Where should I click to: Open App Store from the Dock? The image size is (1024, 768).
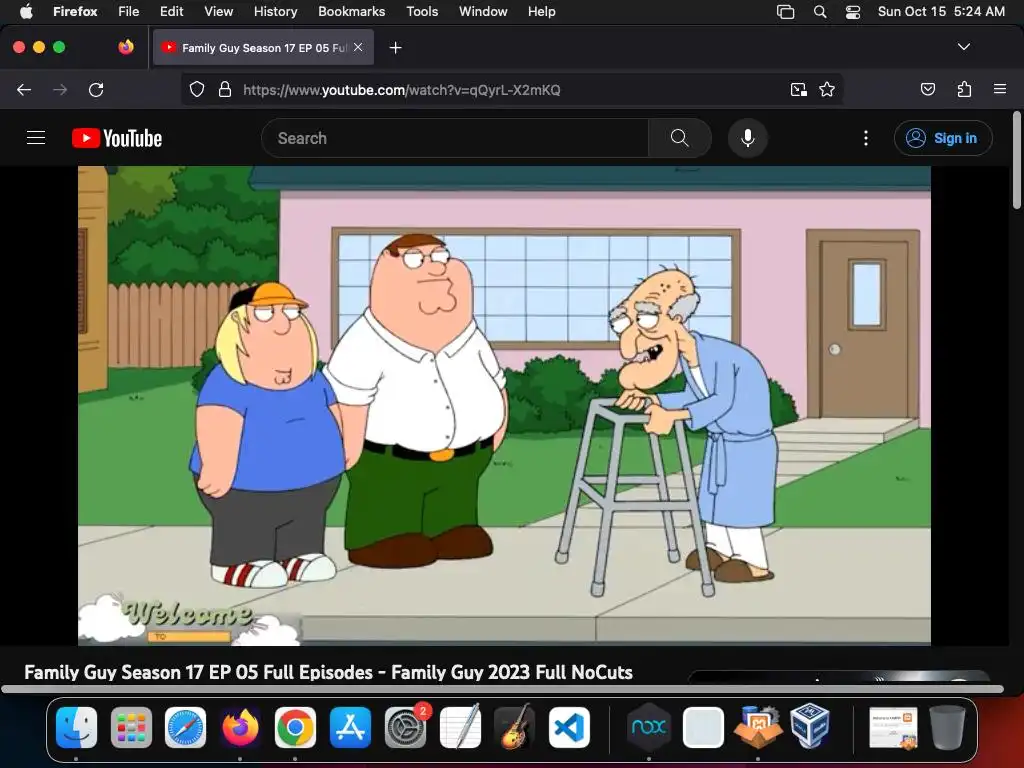pyautogui.click(x=350, y=728)
